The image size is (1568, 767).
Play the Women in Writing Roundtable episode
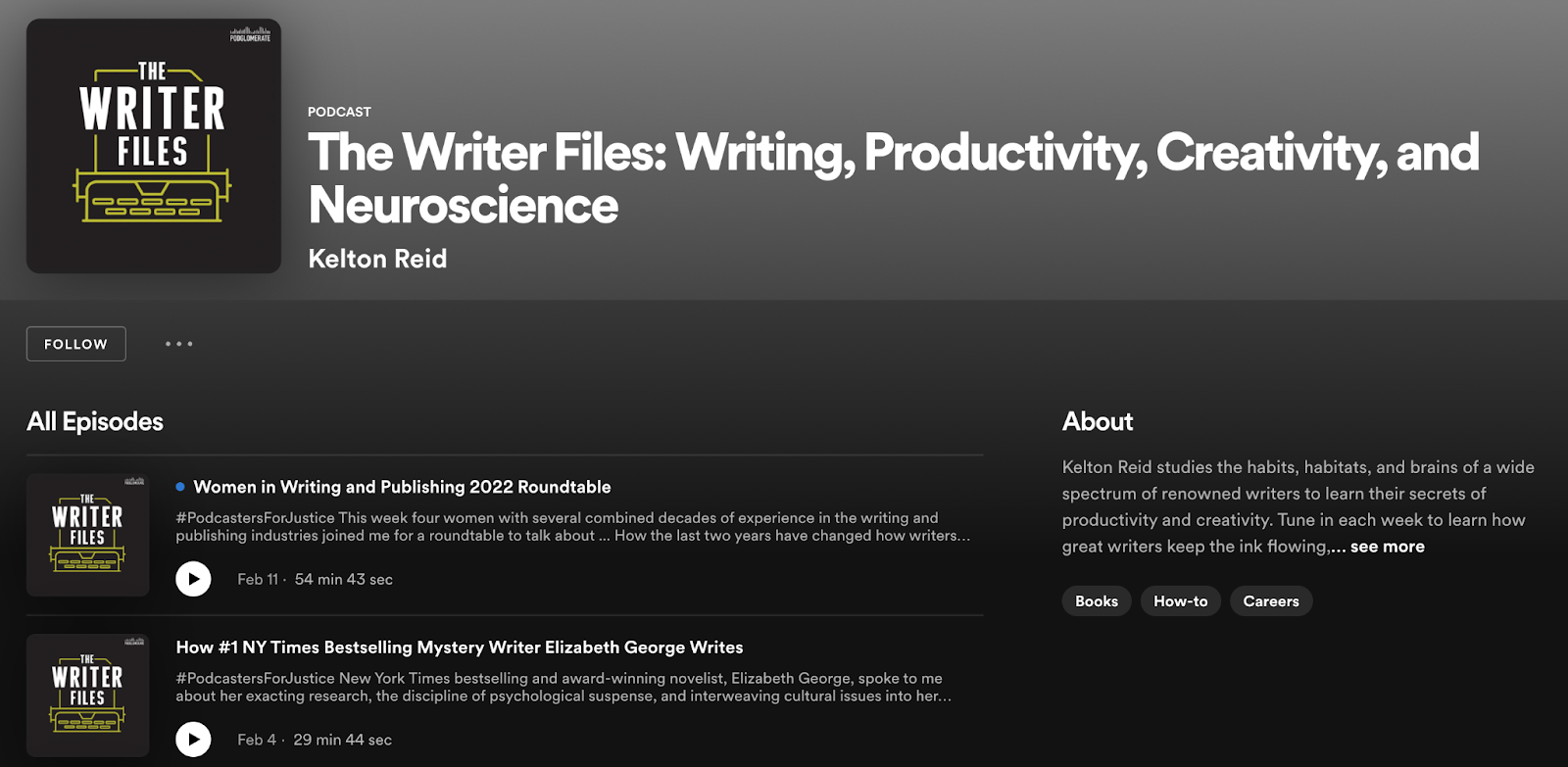(x=193, y=579)
